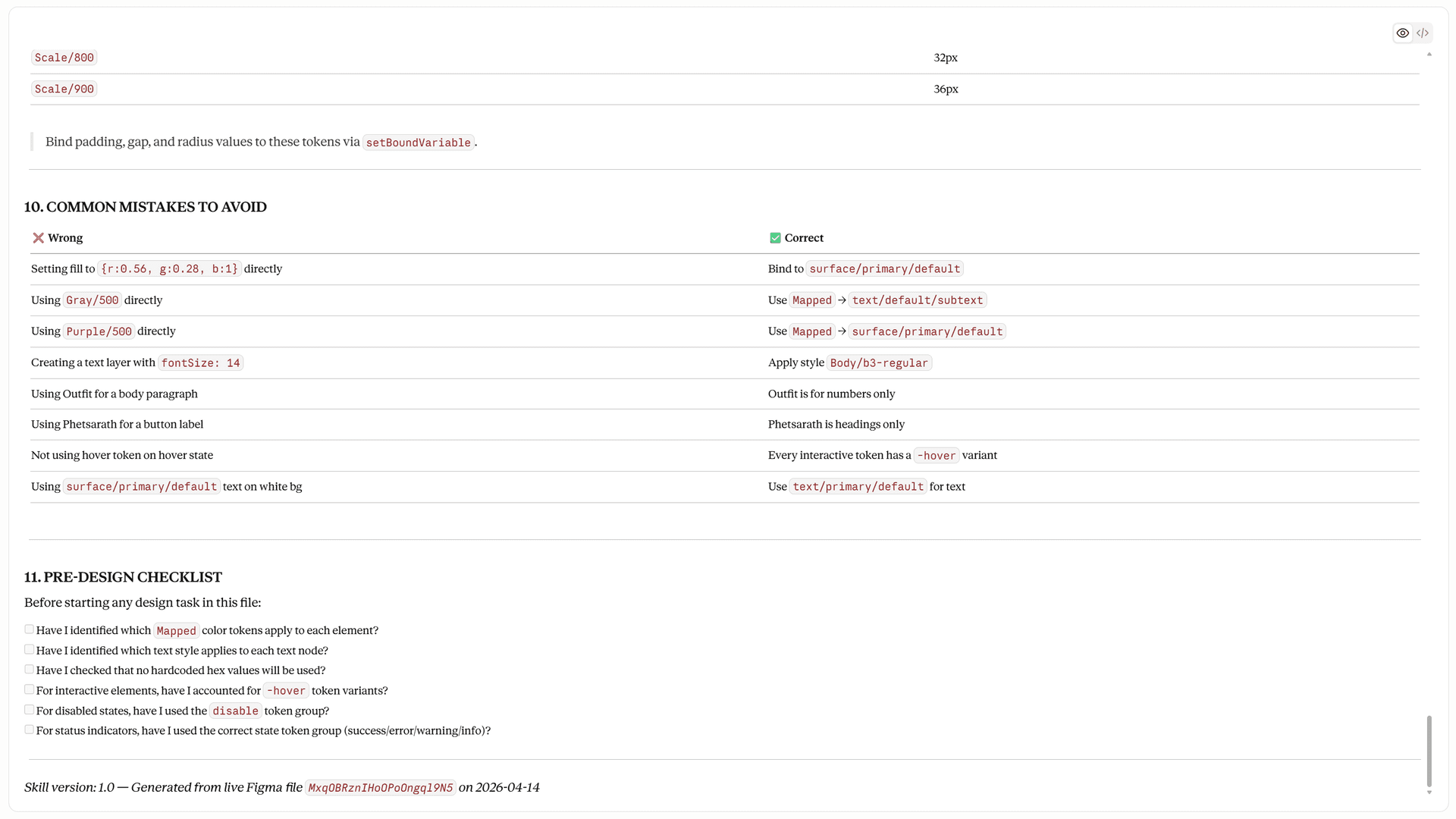This screenshot has height=819, width=1456.
Task: Click the green check Correct header icon
Action: (x=775, y=238)
